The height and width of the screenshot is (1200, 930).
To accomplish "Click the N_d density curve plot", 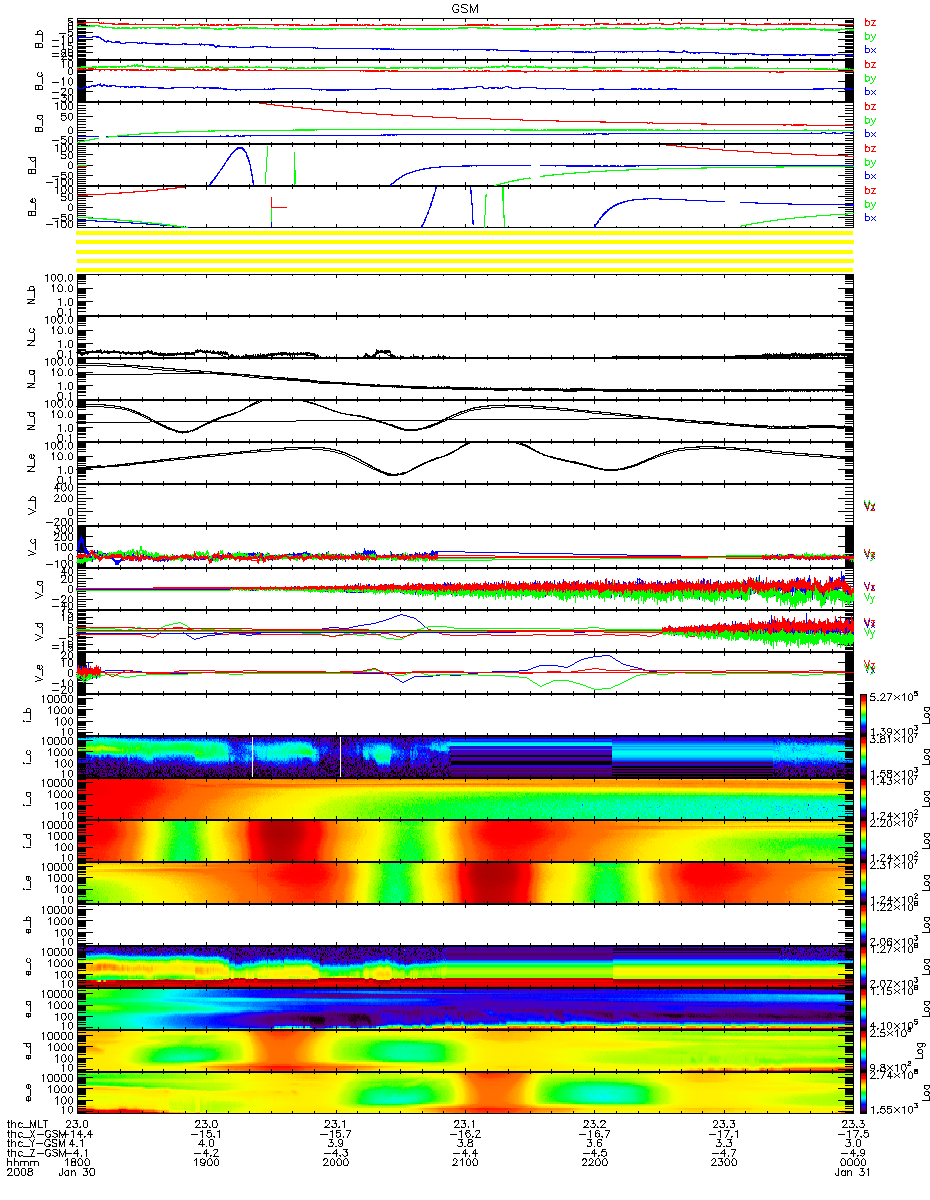I will (x=465, y=420).
